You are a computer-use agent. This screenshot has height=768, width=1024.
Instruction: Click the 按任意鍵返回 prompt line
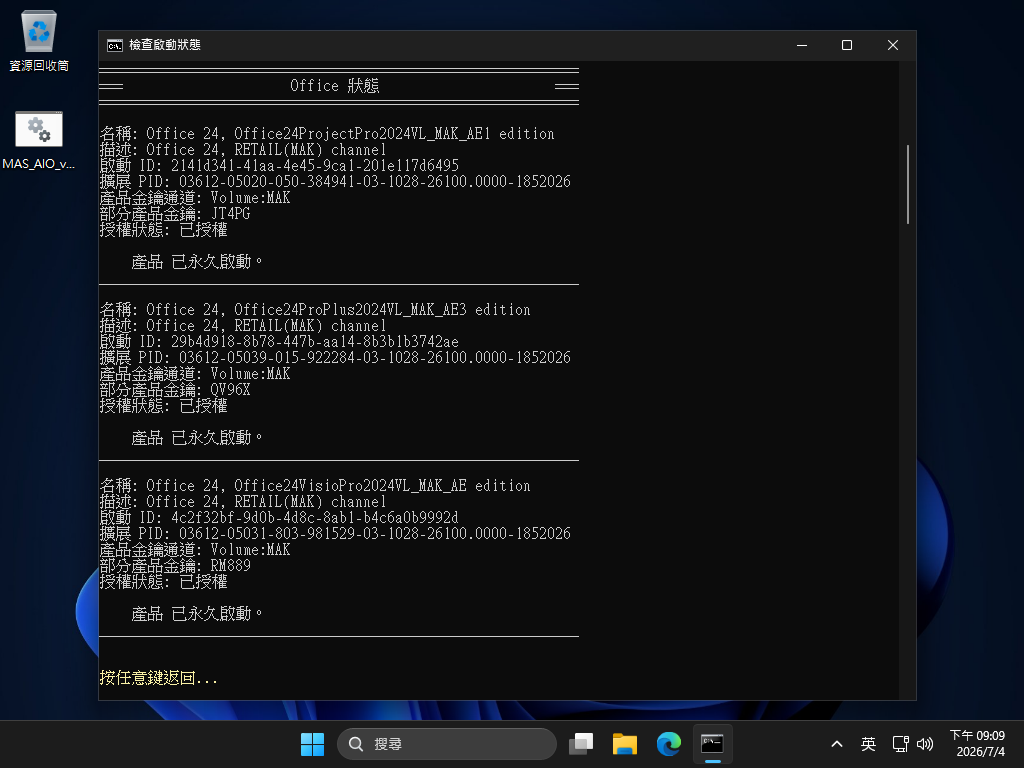click(x=159, y=678)
